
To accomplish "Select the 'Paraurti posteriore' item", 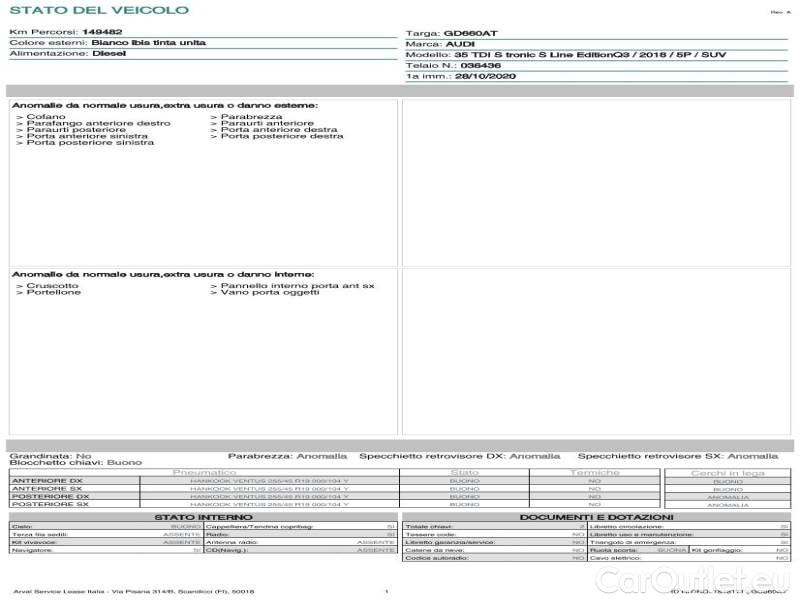I will click(76, 130).
